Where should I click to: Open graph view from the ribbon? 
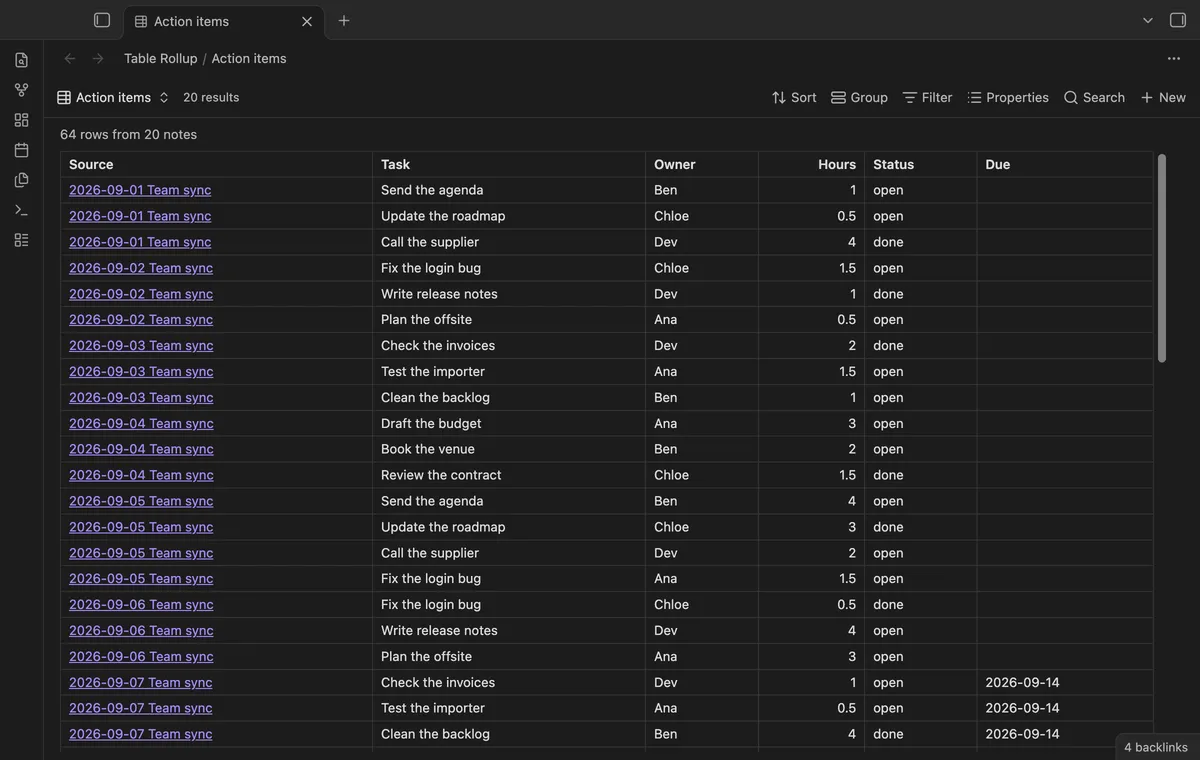(21, 90)
